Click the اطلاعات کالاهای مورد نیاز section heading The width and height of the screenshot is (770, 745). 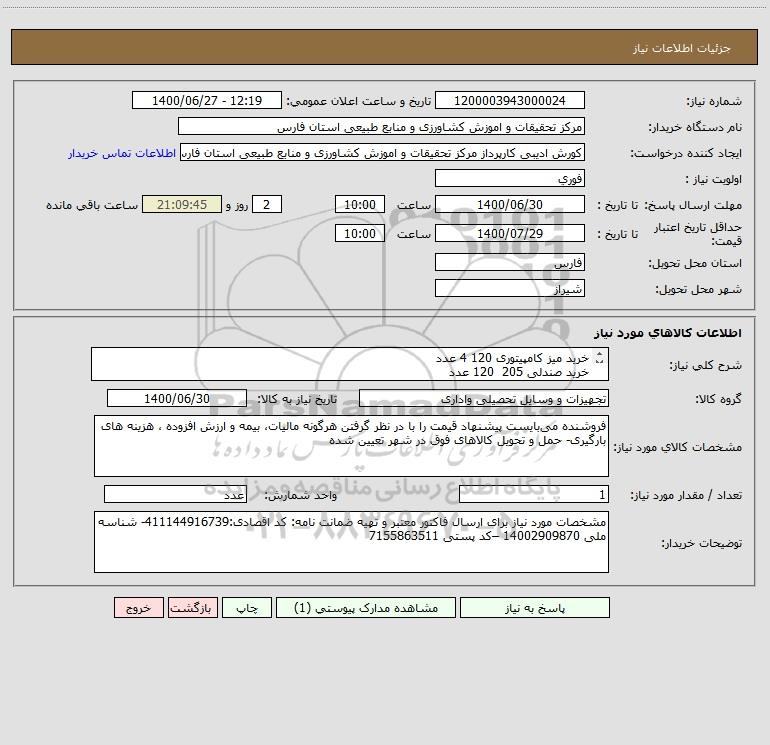point(668,333)
